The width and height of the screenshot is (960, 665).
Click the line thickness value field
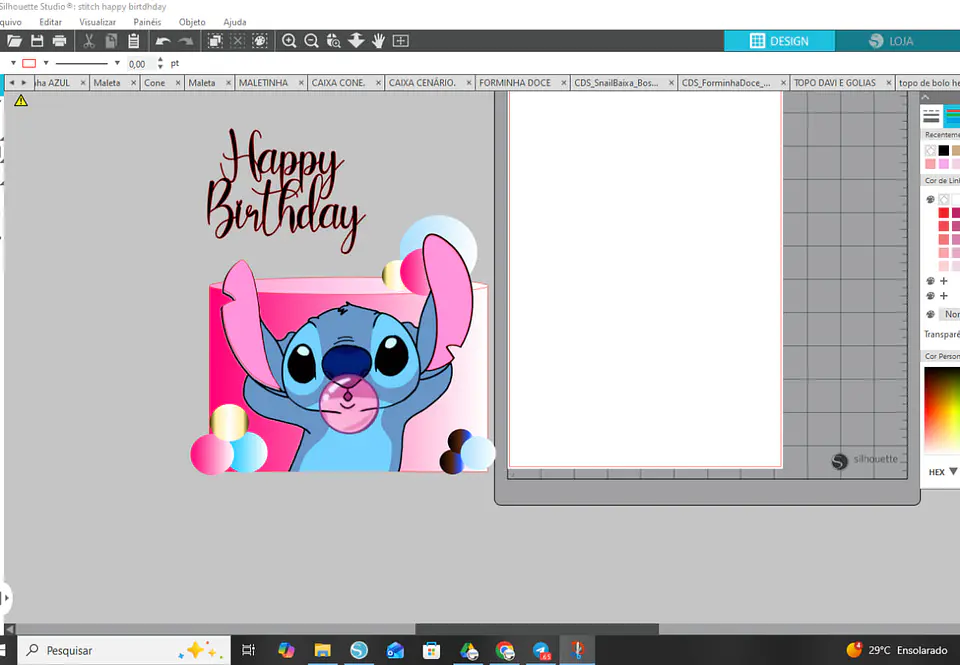point(140,64)
